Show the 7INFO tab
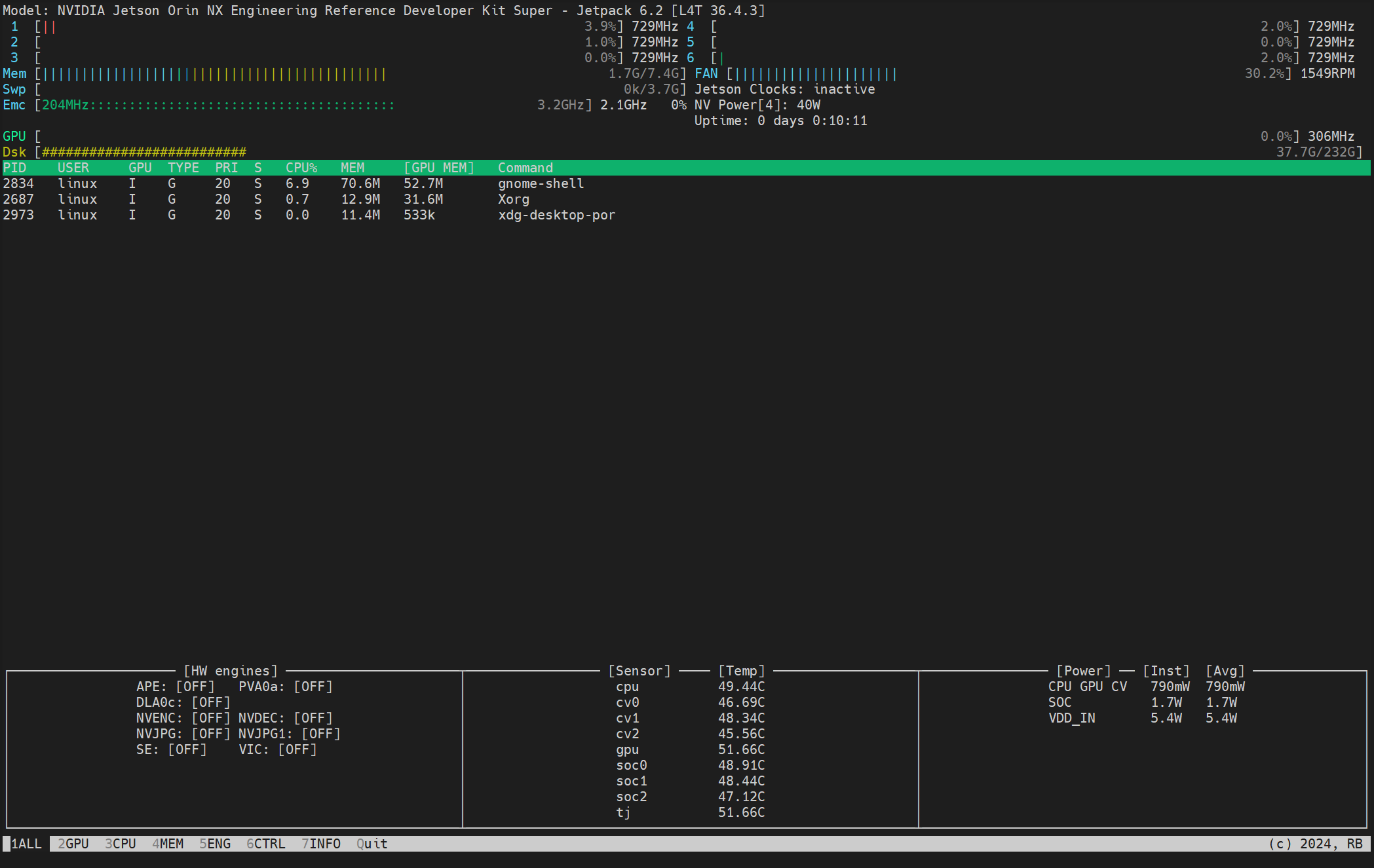1374x868 pixels. pyautogui.click(x=321, y=844)
